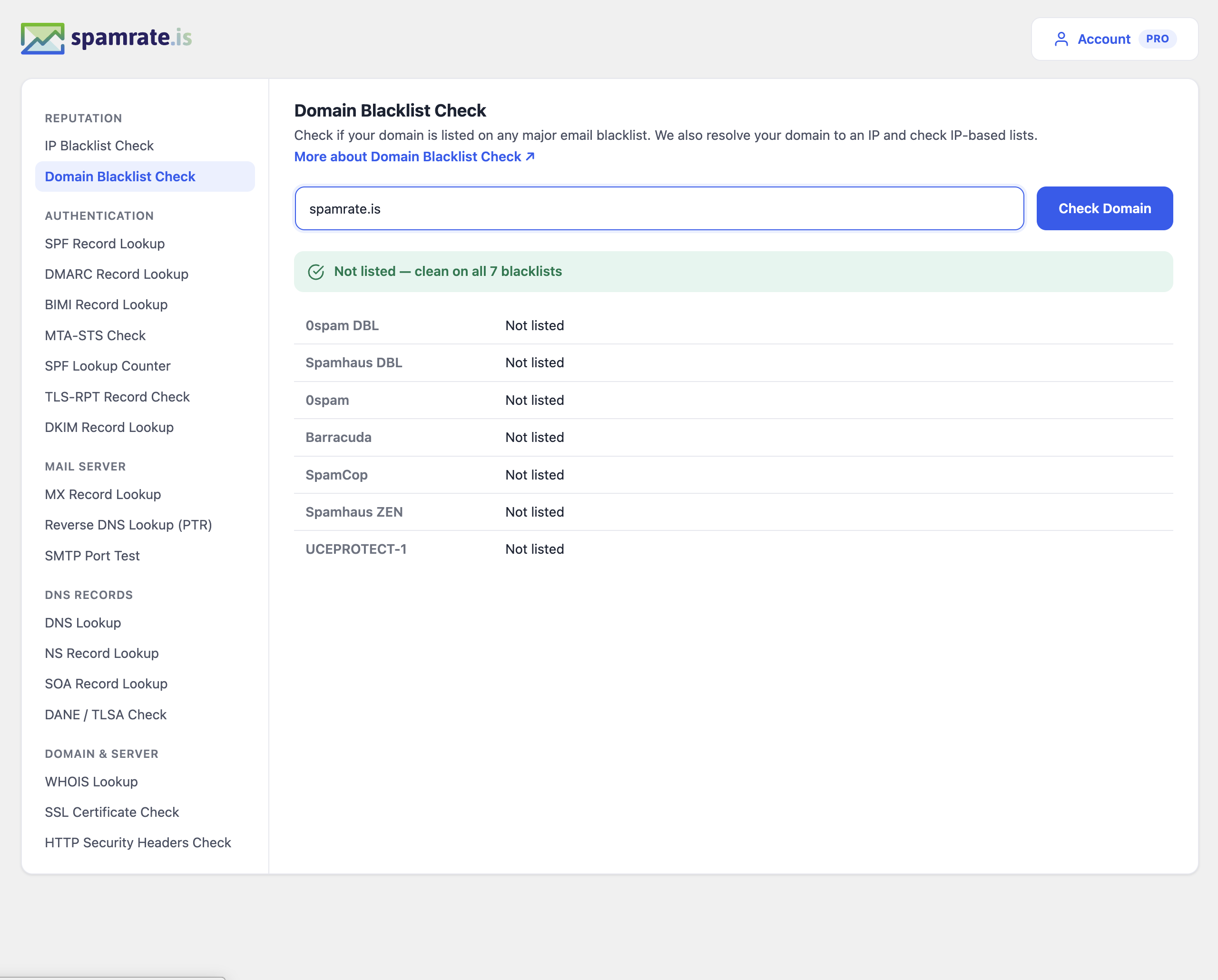This screenshot has height=980, width=1218.
Task: Click the Domain Blacklist Check page heading
Action: (390, 110)
